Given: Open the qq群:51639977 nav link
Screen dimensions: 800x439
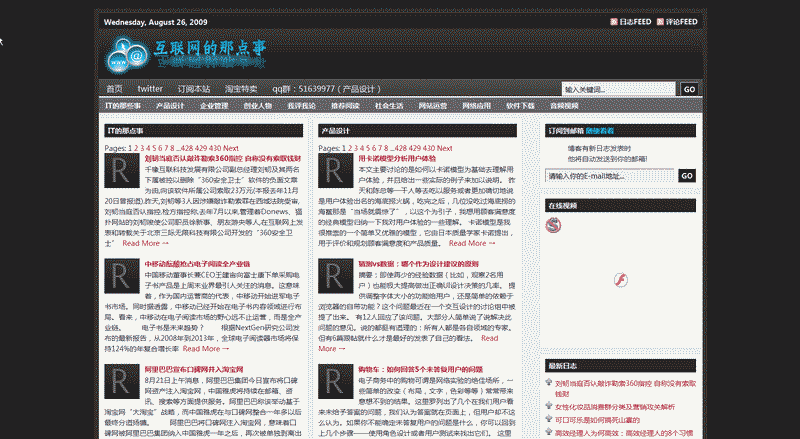Looking at the screenshot, I should pos(327,89).
